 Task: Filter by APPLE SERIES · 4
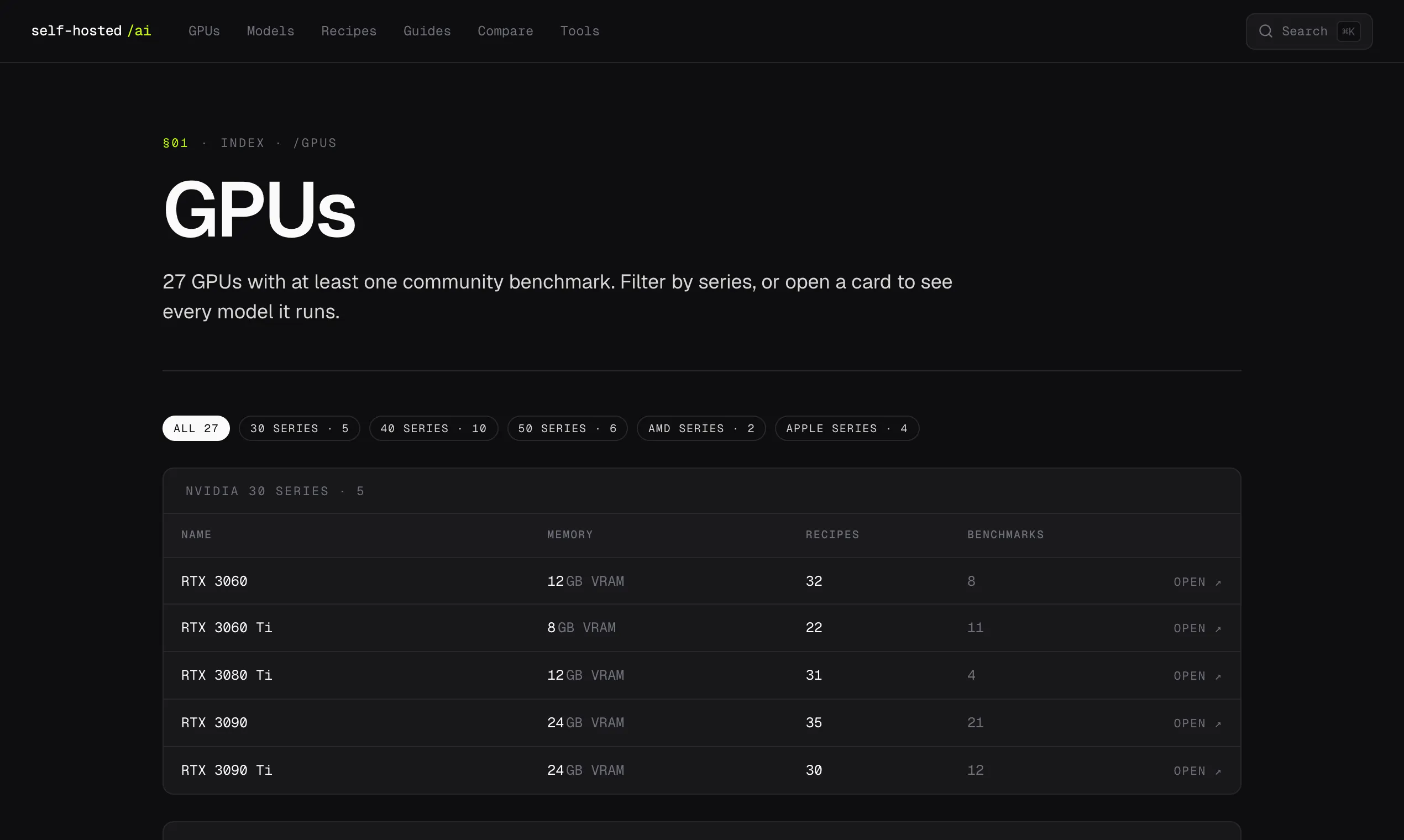coord(847,428)
